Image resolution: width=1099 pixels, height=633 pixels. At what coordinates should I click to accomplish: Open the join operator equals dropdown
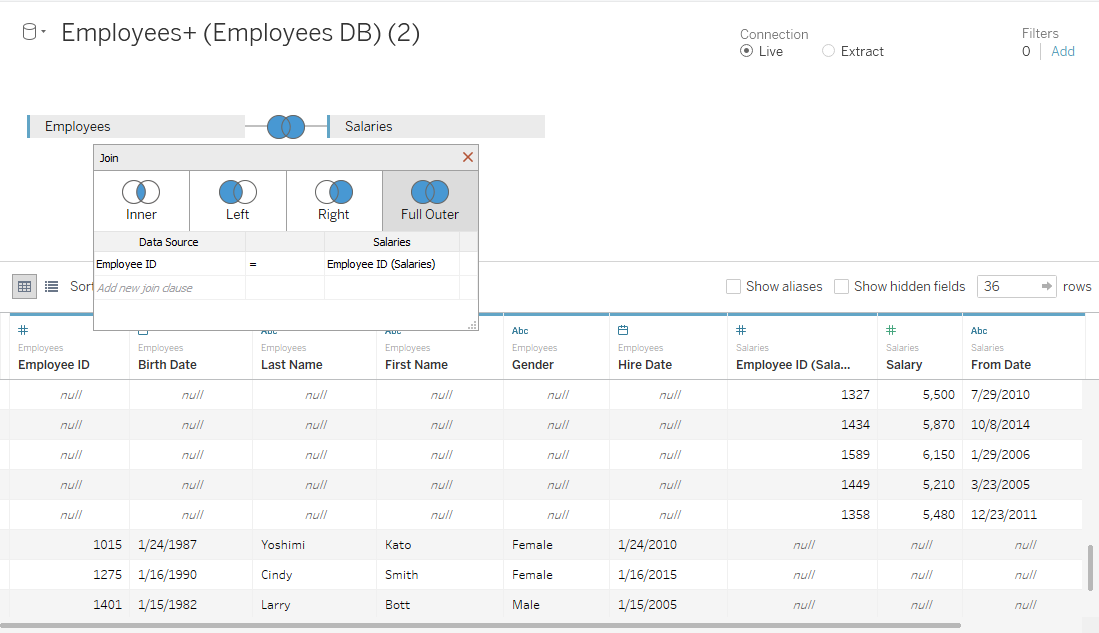point(283,264)
